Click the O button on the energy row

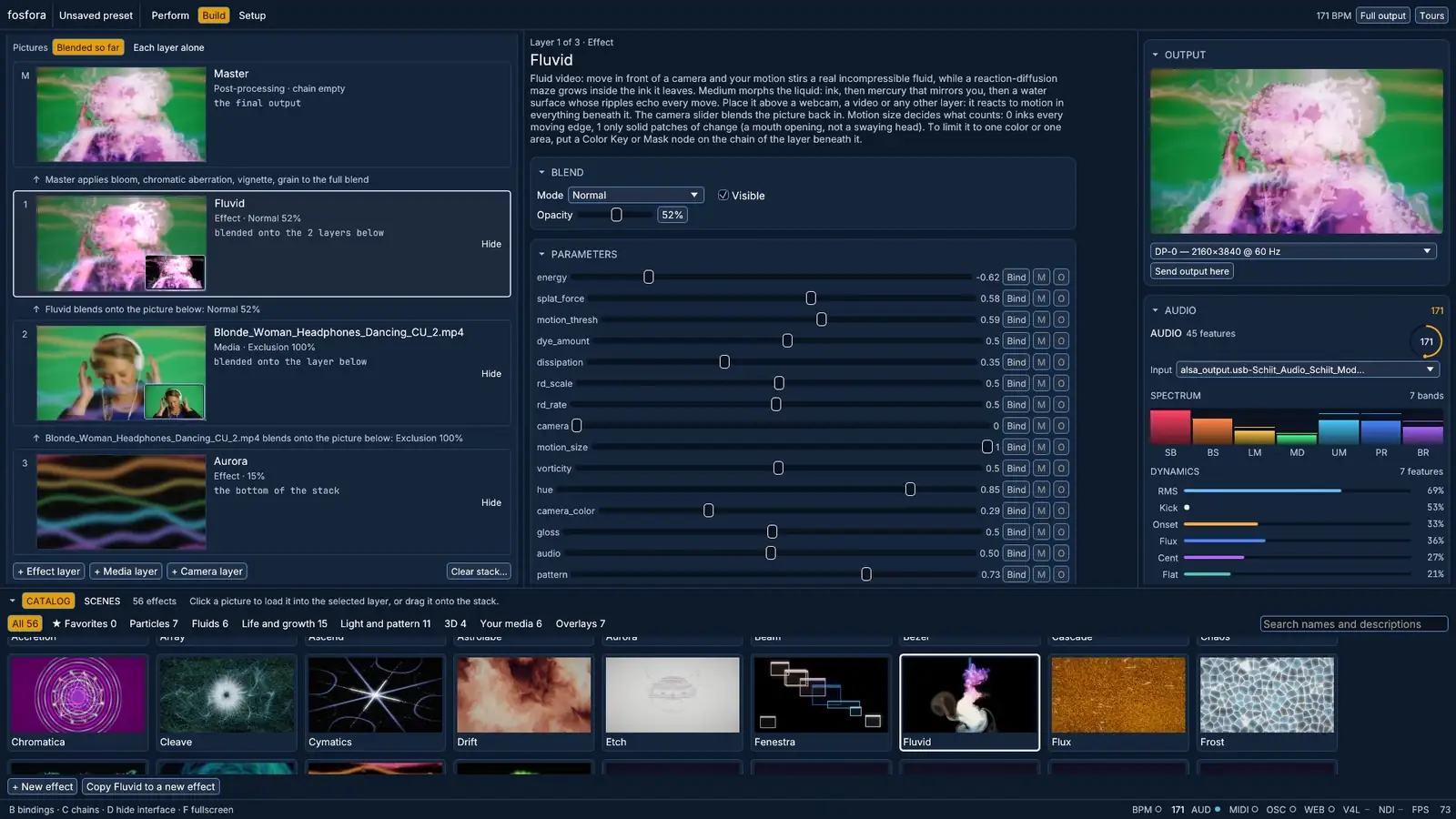[x=1061, y=278]
